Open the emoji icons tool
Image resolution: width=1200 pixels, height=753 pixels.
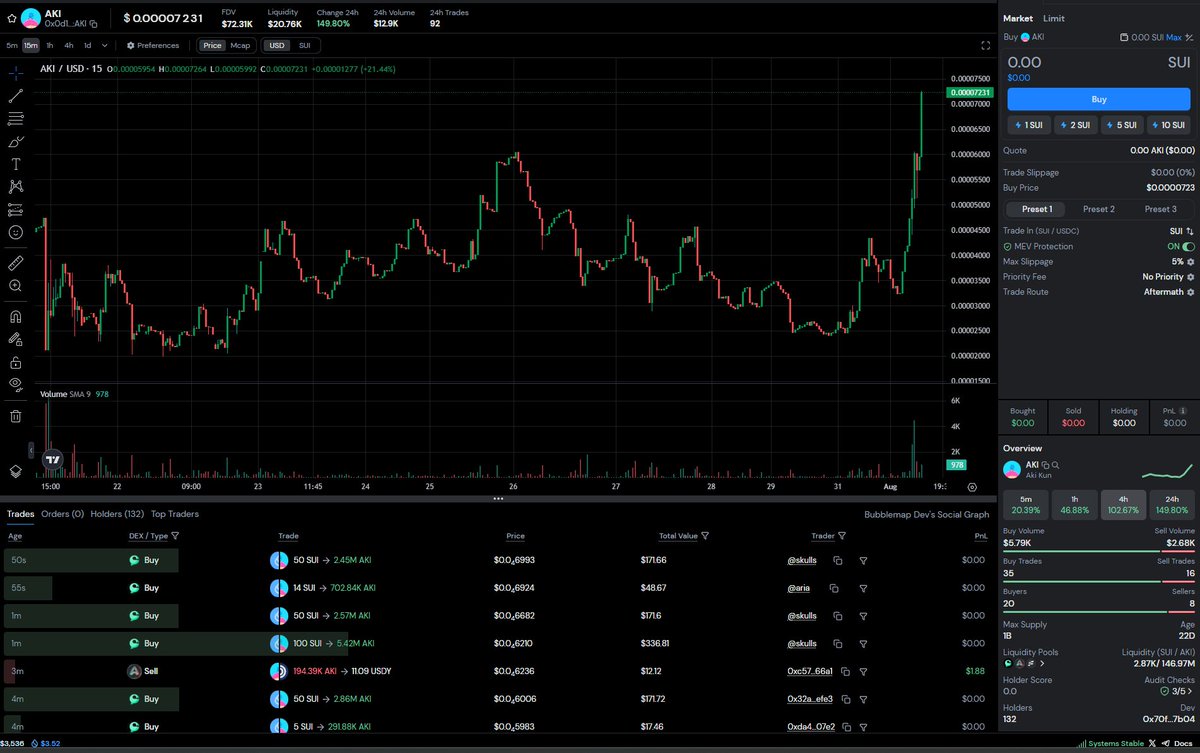(x=15, y=232)
